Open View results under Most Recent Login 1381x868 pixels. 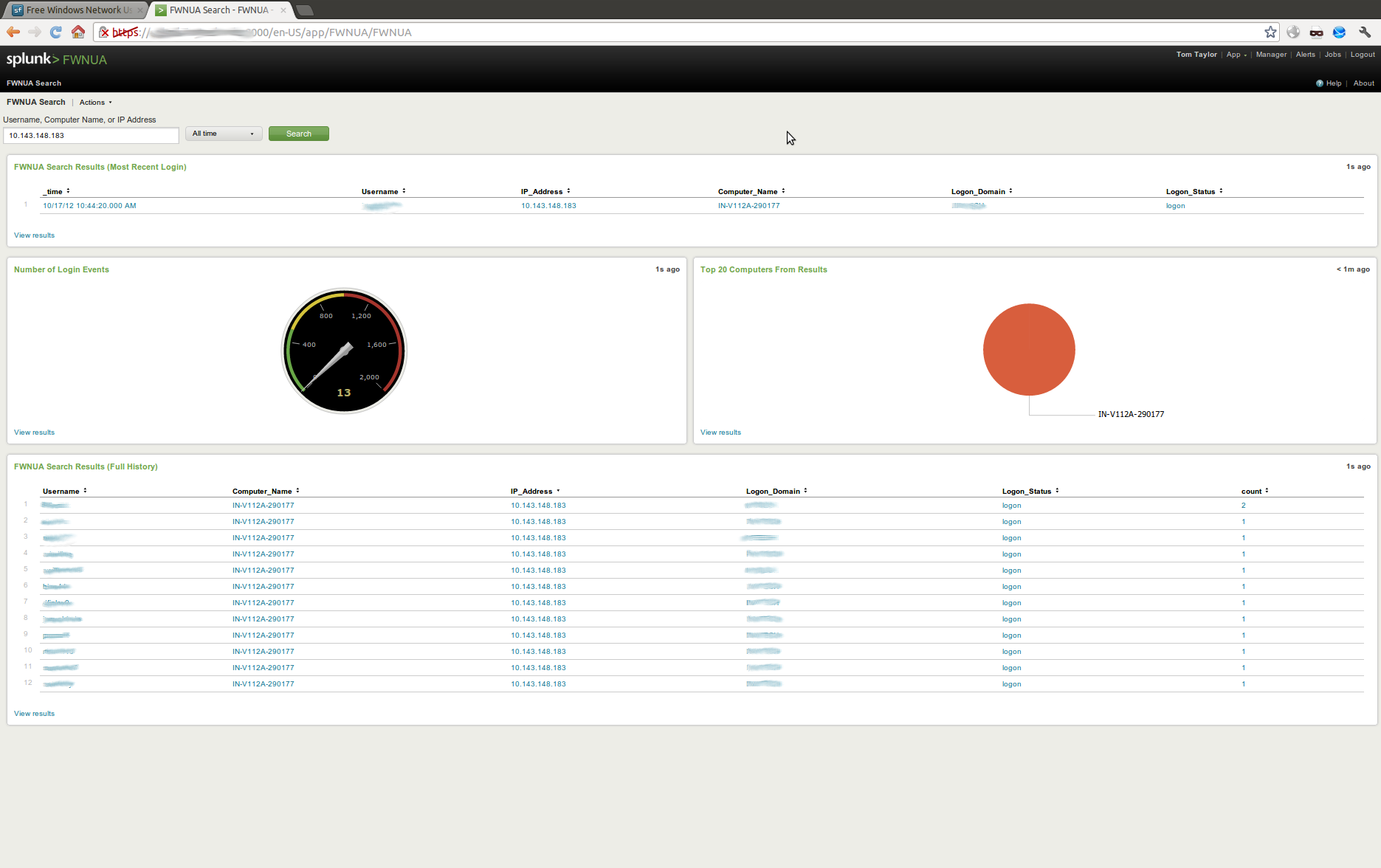pos(33,235)
